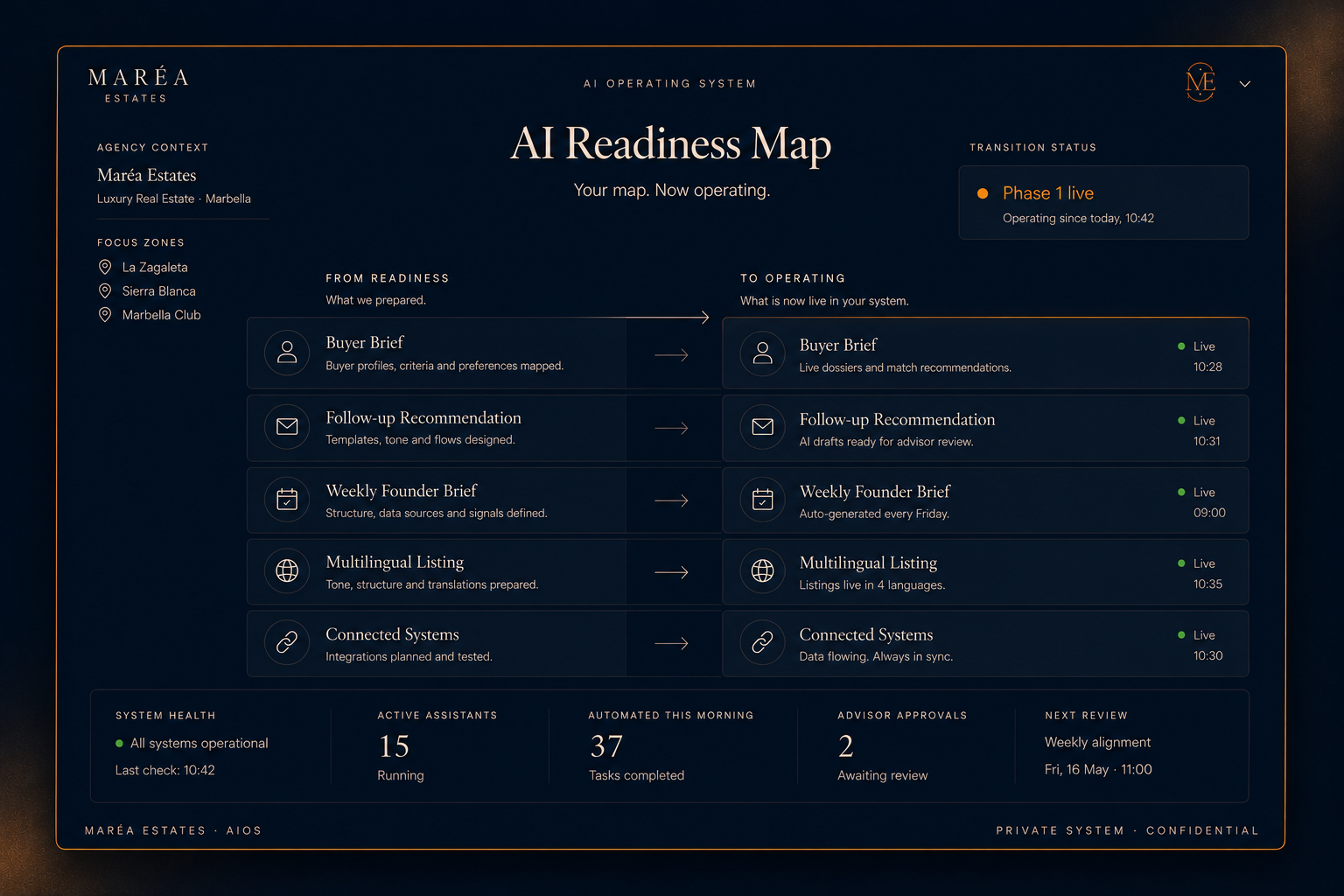The image size is (1344, 896).
Task: Click green Live dot beside 09:00
Action: 1181,493
